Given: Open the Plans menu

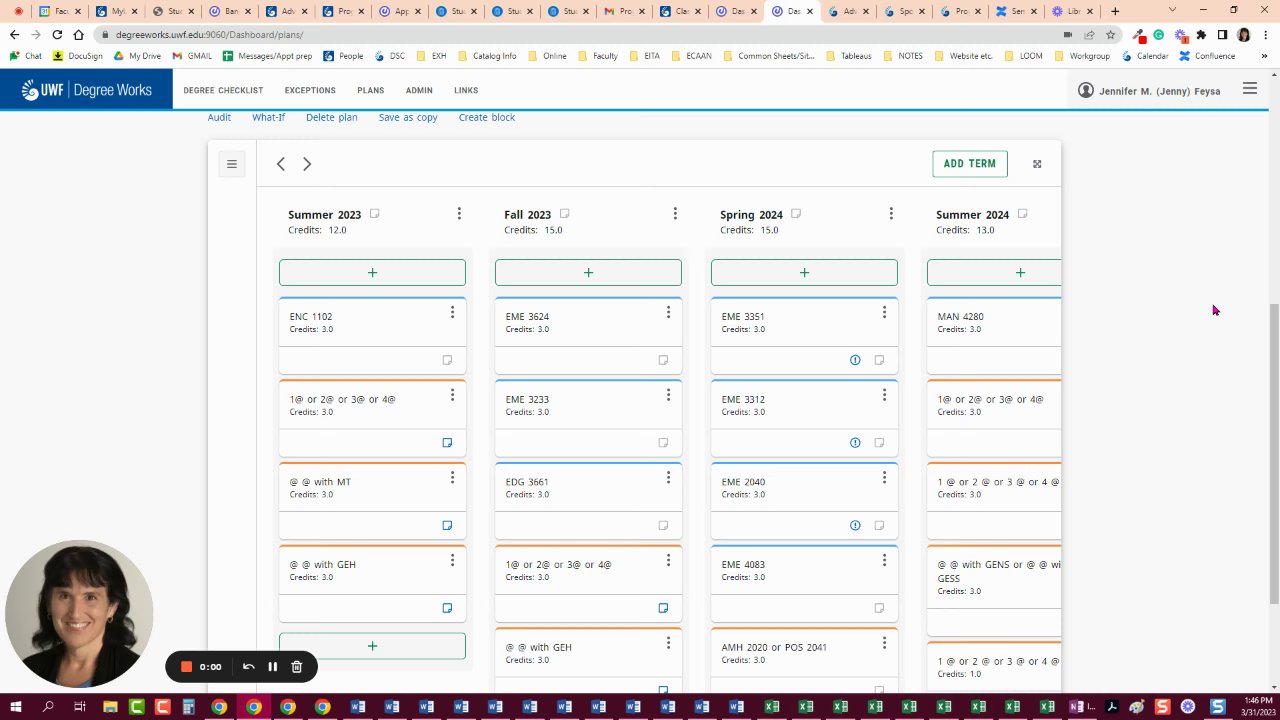Looking at the screenshot, I should pos(370,91).
